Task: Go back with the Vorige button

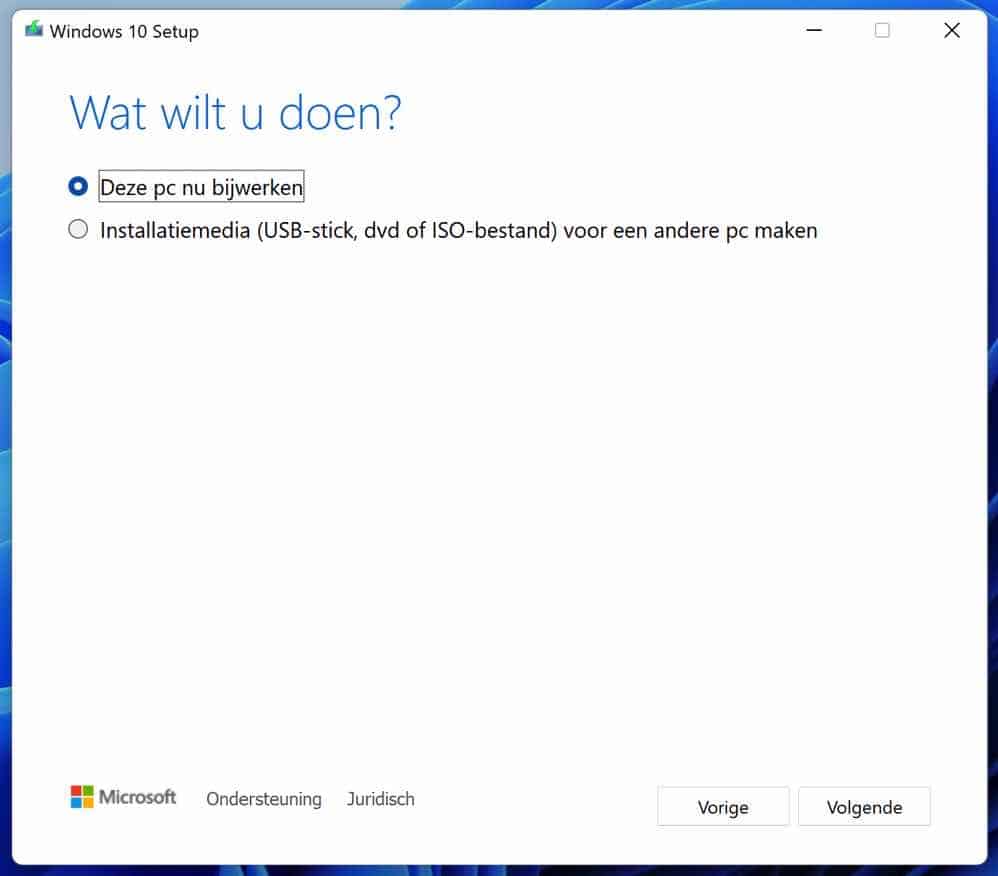Action: pyautogui.click(x=723, y=807)
